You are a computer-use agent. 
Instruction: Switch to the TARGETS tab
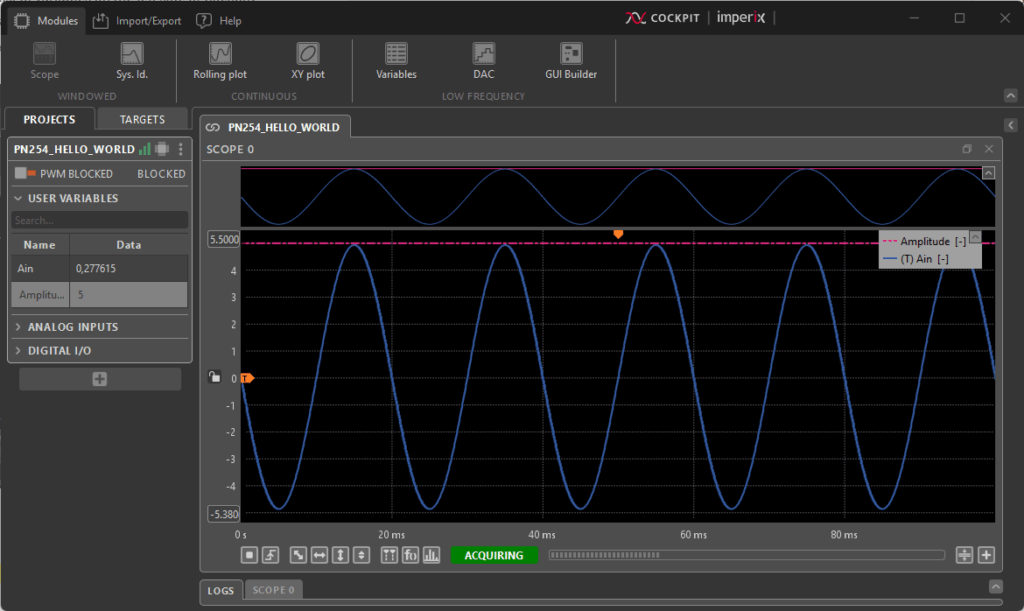point(142,119)
